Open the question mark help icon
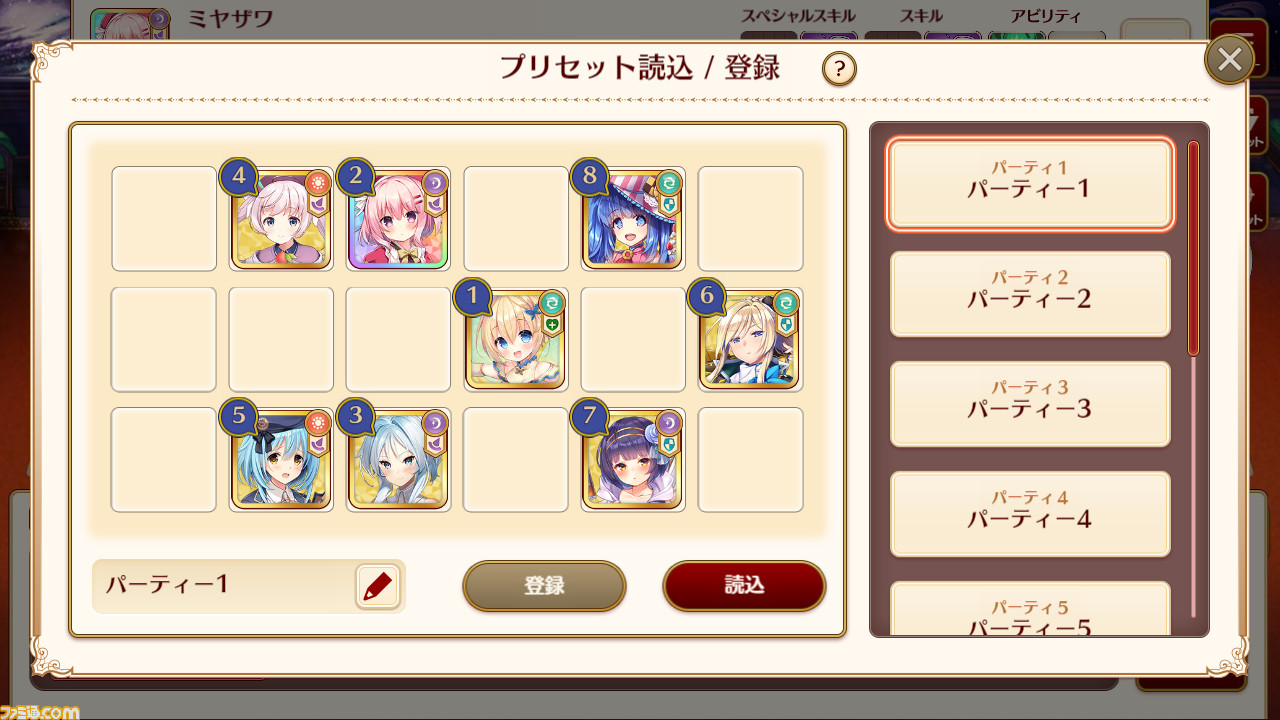The image size is (1280, 720). [x=839, y=69]
